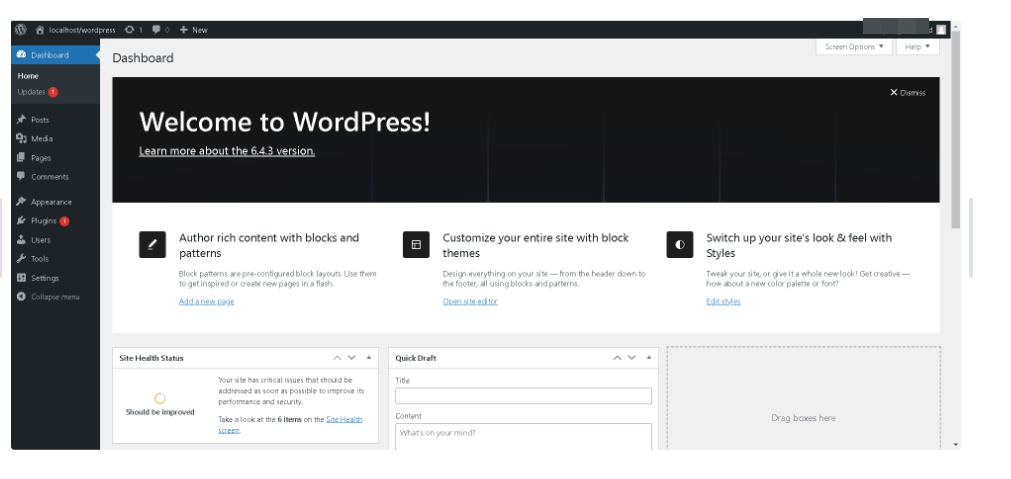Click the WordPress logo in admin bar

(20, 30)
